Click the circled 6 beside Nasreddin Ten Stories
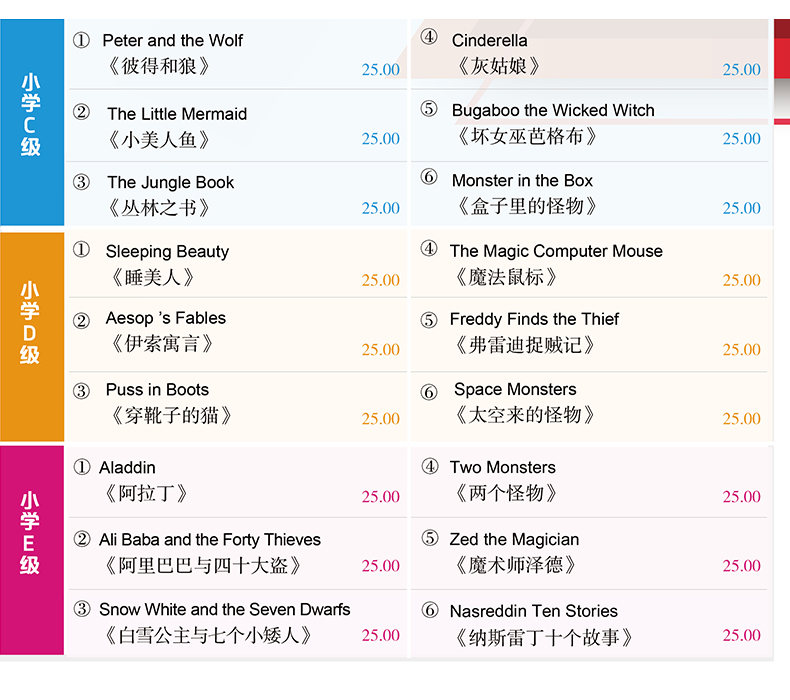The height and width of the screenshot is (700, 790). [x=430, y=610]
